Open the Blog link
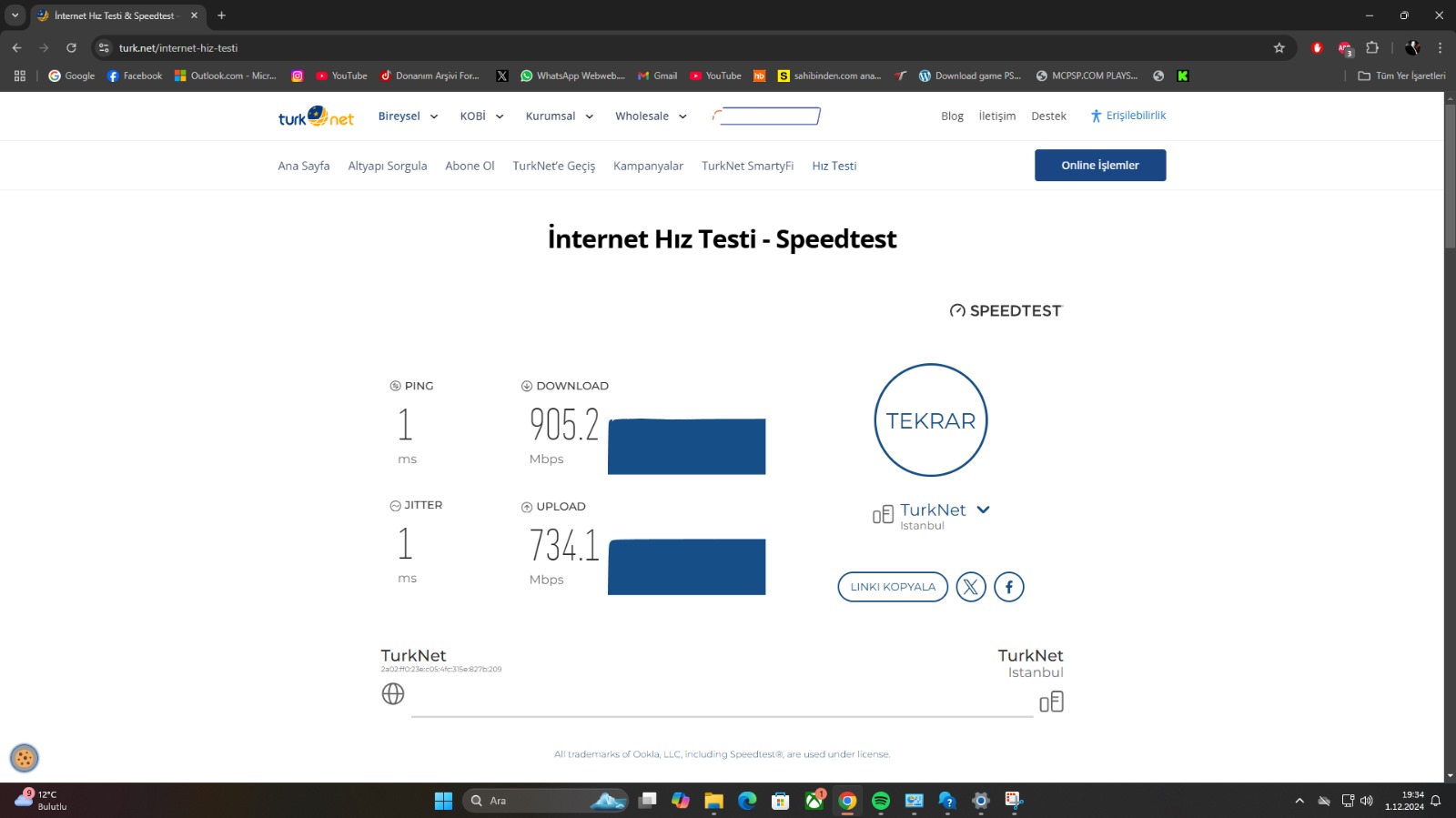This screenshot has height=818, width=1456. (952, 116)
